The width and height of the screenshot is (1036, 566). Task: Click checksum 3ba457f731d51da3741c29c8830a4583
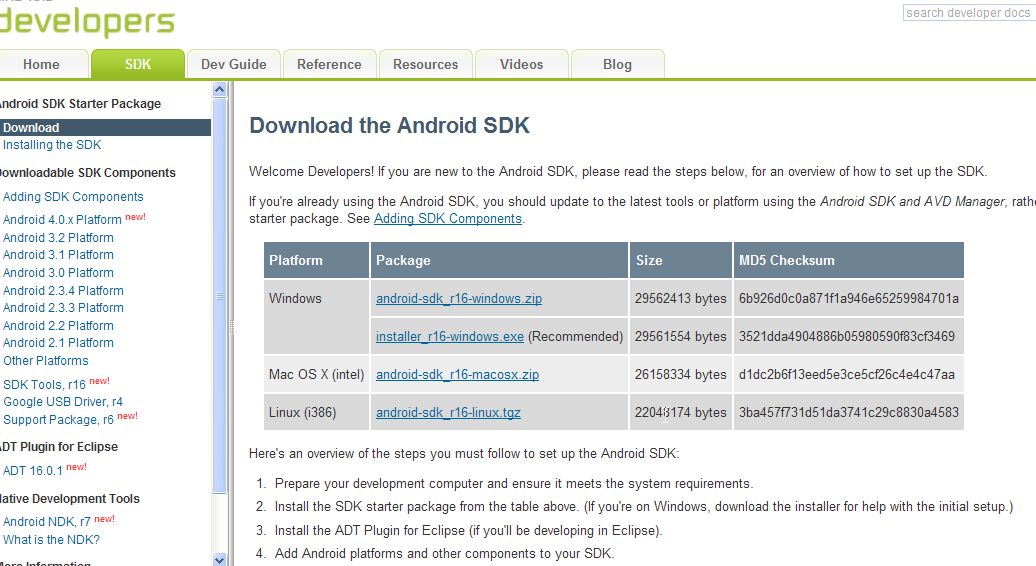click(848, 412)
